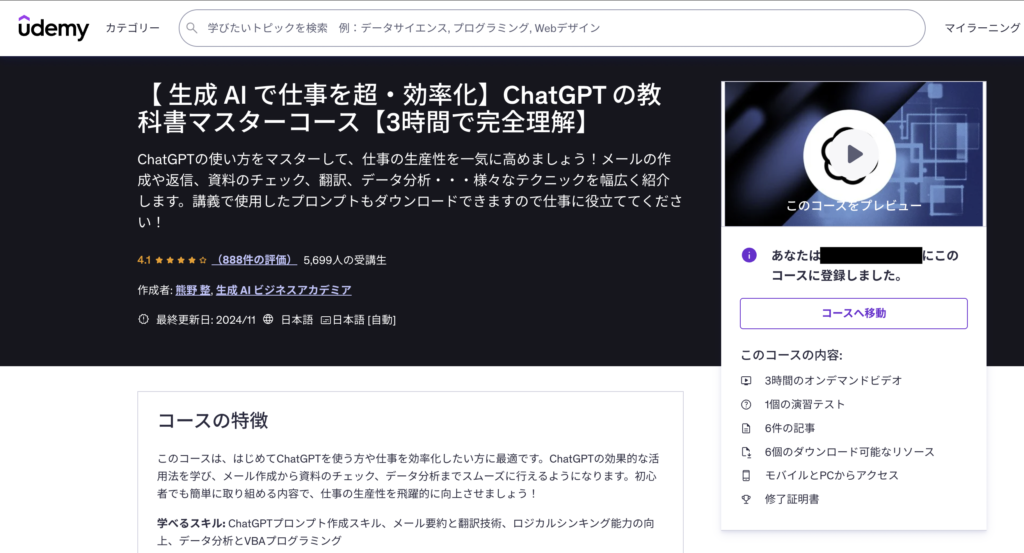This screenshot has width=1024, height=553.
Task: Open instructor 熊野 整 profile link
Action: tap(192, 290)
